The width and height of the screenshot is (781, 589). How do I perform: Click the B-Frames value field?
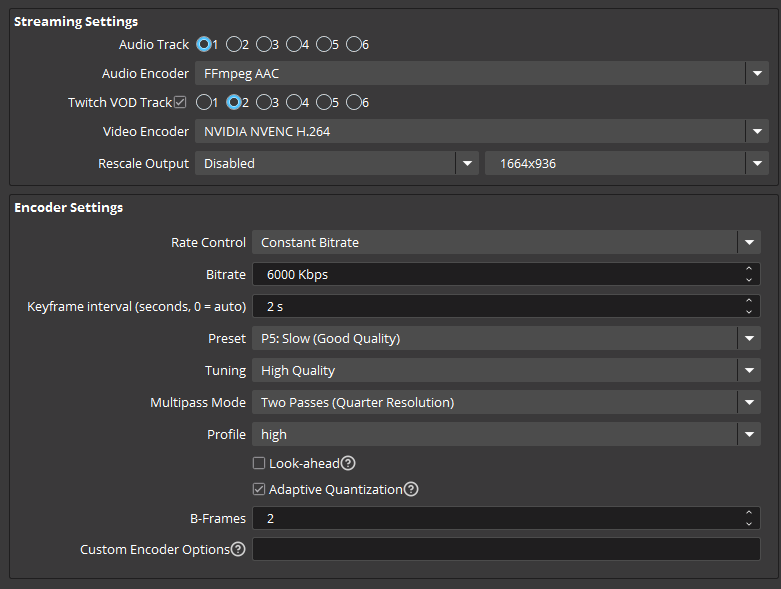507,518
